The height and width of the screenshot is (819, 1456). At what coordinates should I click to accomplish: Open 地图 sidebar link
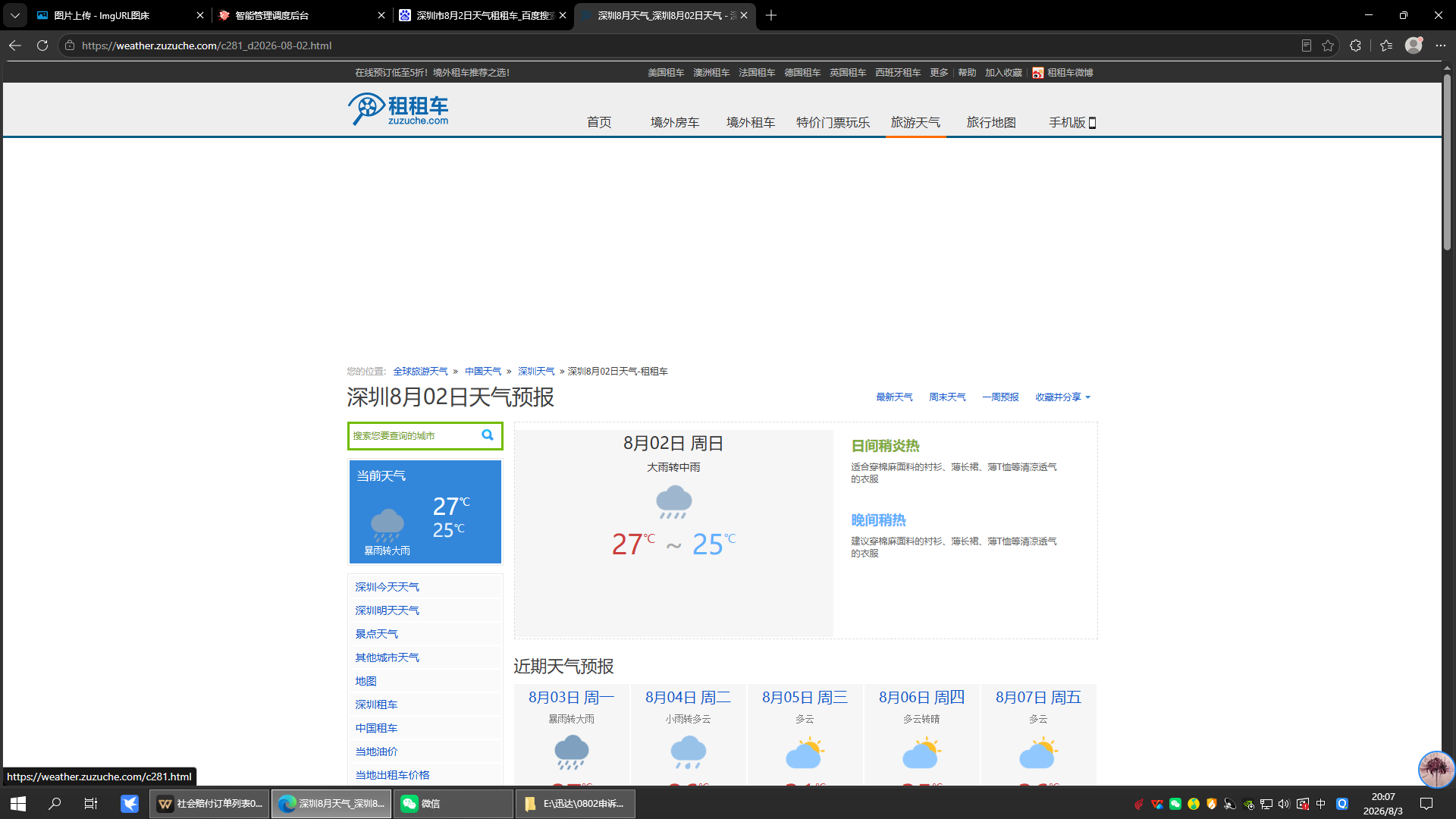[x=366, y=681]
